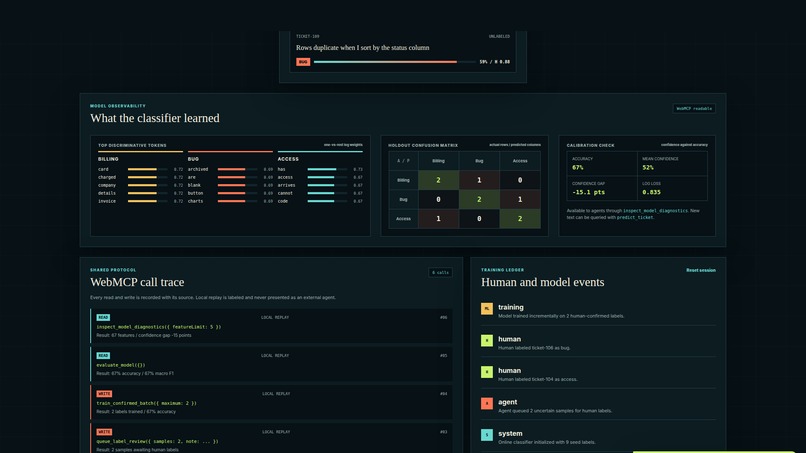The width and height of the screenshot is (806, 453).
Task: Click the ticket title about duplicate rows
Action: click(362, 48)
